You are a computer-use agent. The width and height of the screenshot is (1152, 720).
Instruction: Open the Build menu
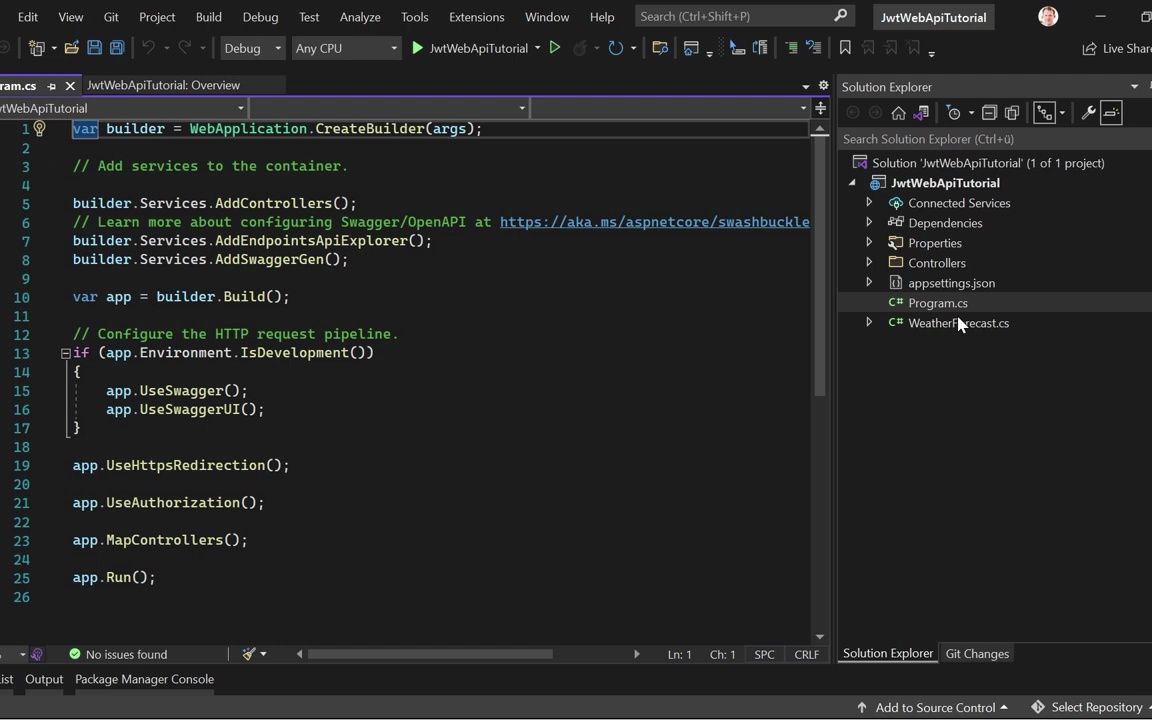point(208,17)
